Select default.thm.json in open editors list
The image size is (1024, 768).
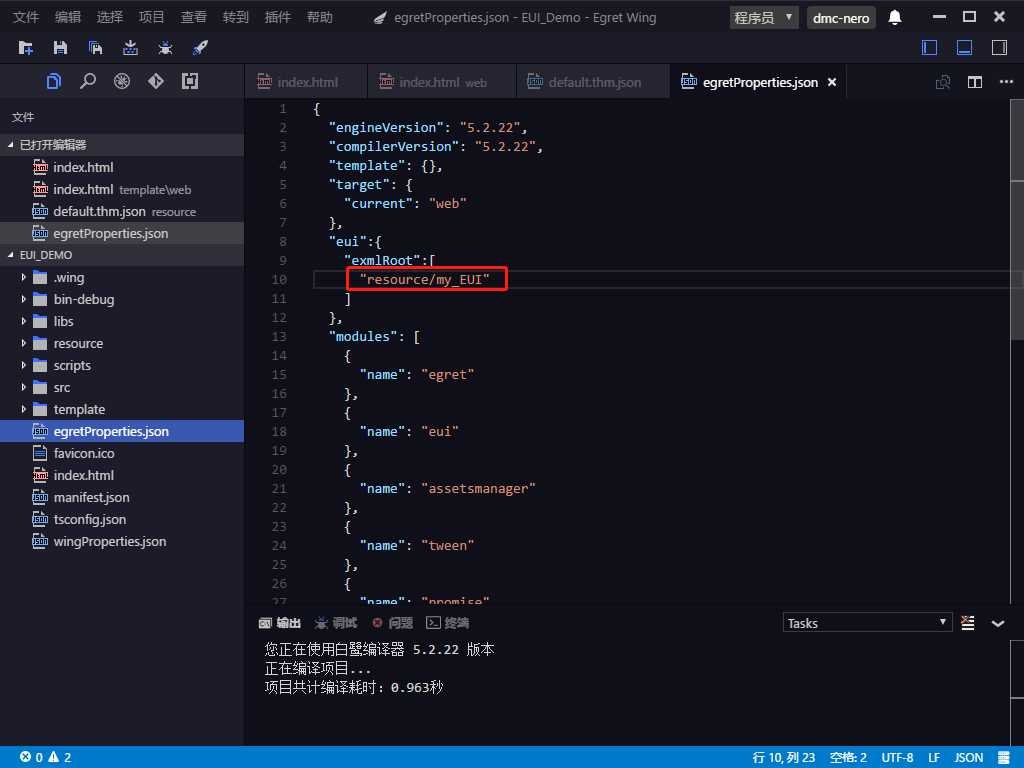pos(121,212)
